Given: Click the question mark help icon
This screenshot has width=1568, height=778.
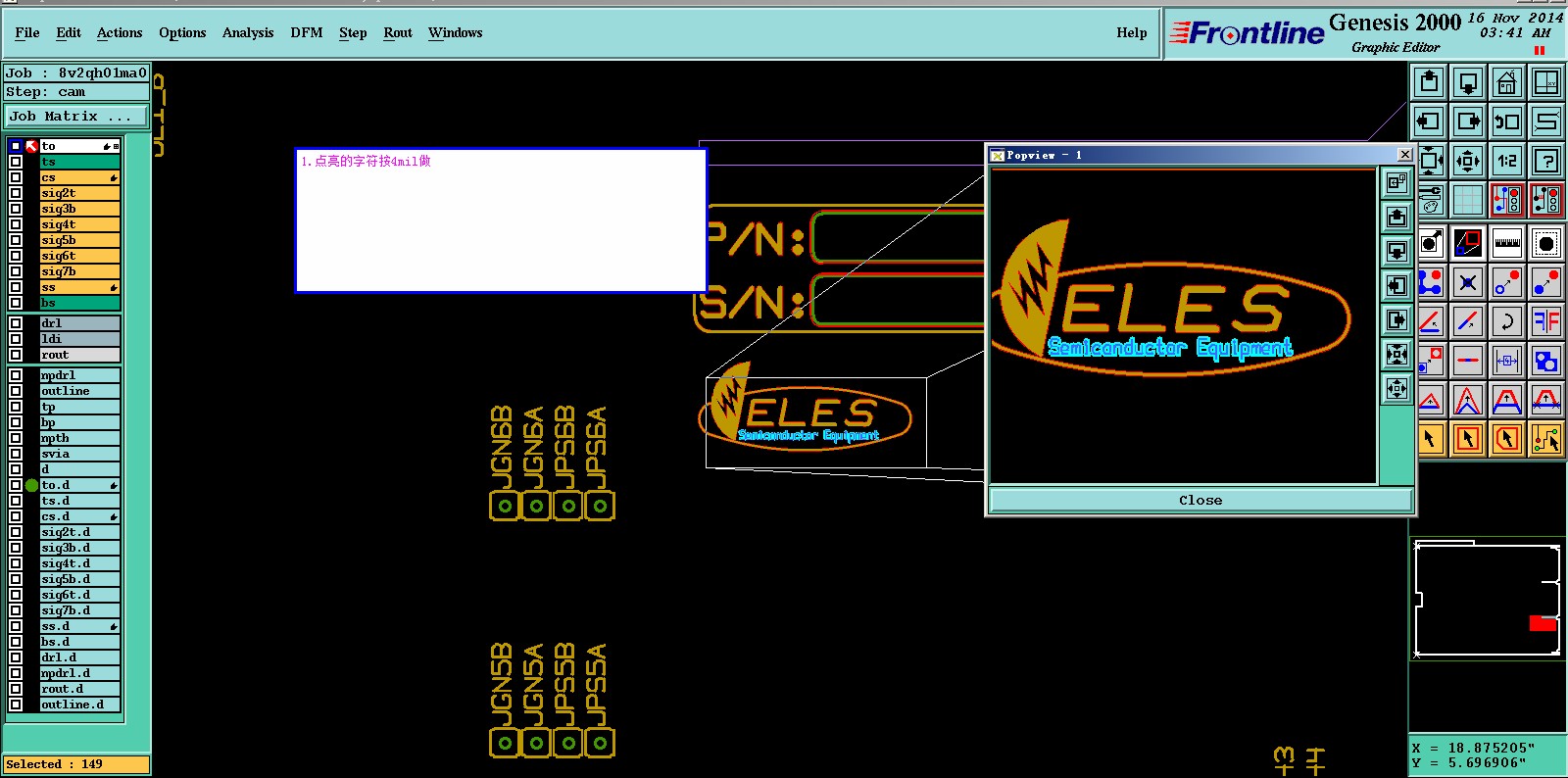Looking at the screenshot, I should coord(1546,161).
